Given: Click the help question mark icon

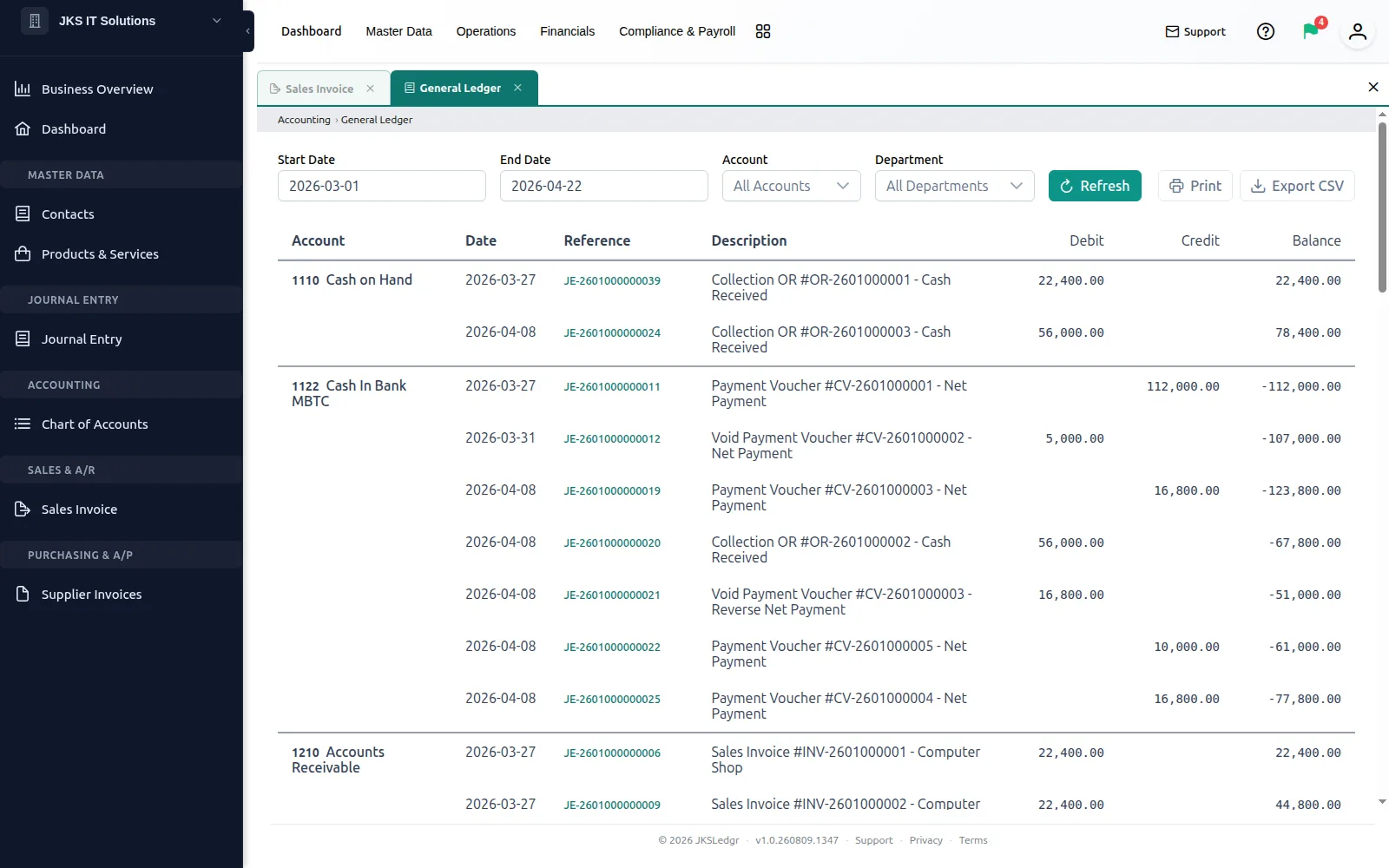Looking at the screenshot, I should 1266,31.
